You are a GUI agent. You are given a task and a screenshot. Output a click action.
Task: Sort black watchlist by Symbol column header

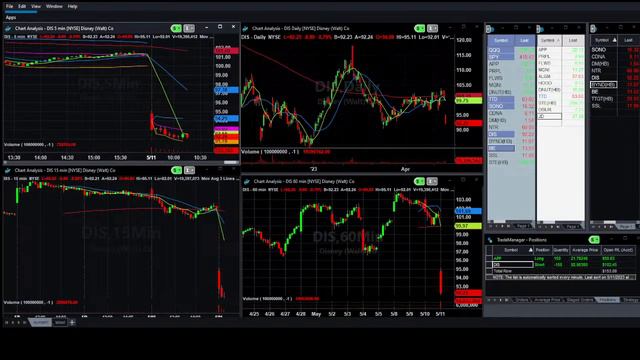click(604, 40)
